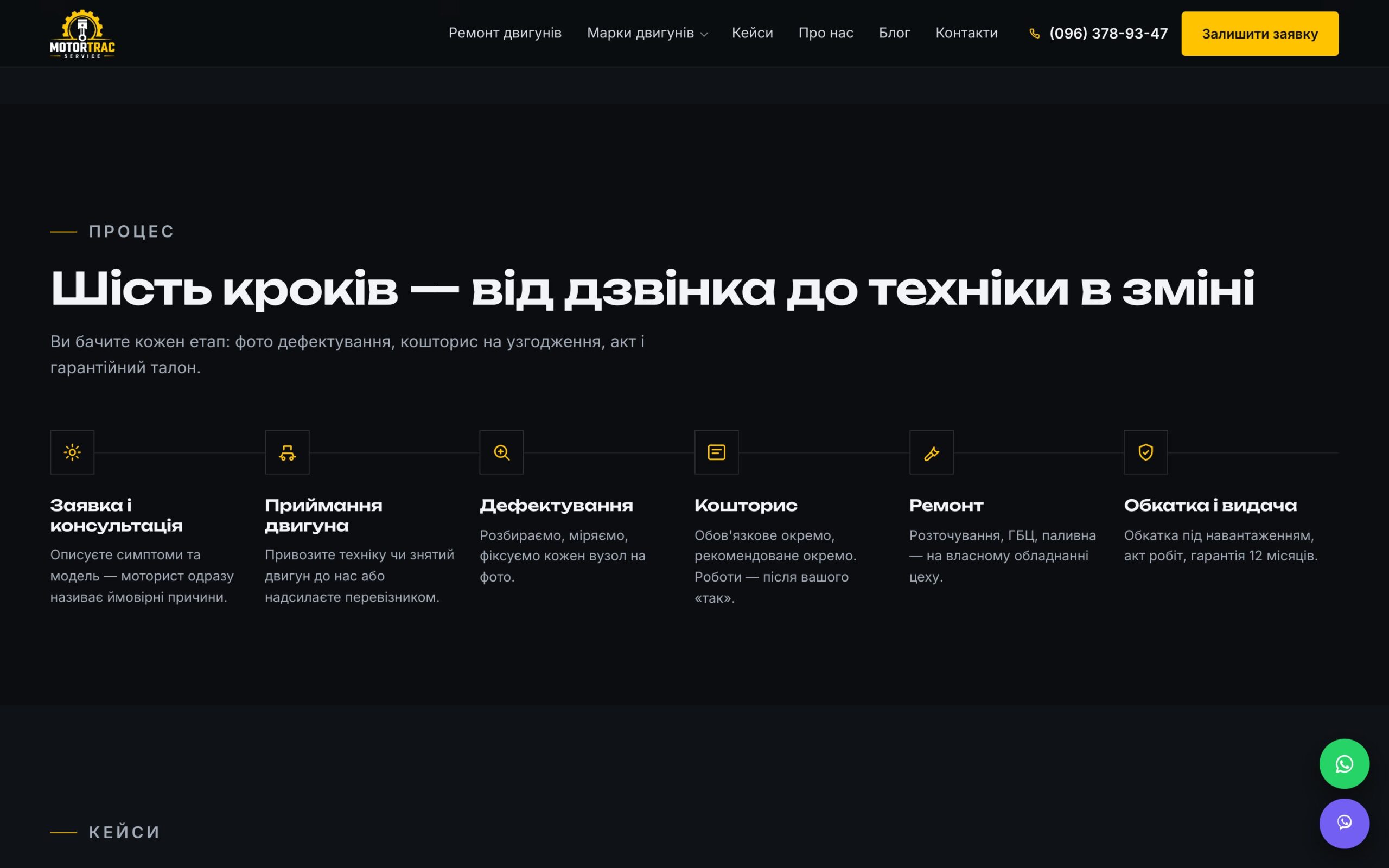This screenshot has width=1389, height=868.
Task: Click the wrench icon above Ремонт
Action: click(x=932, y=452)
